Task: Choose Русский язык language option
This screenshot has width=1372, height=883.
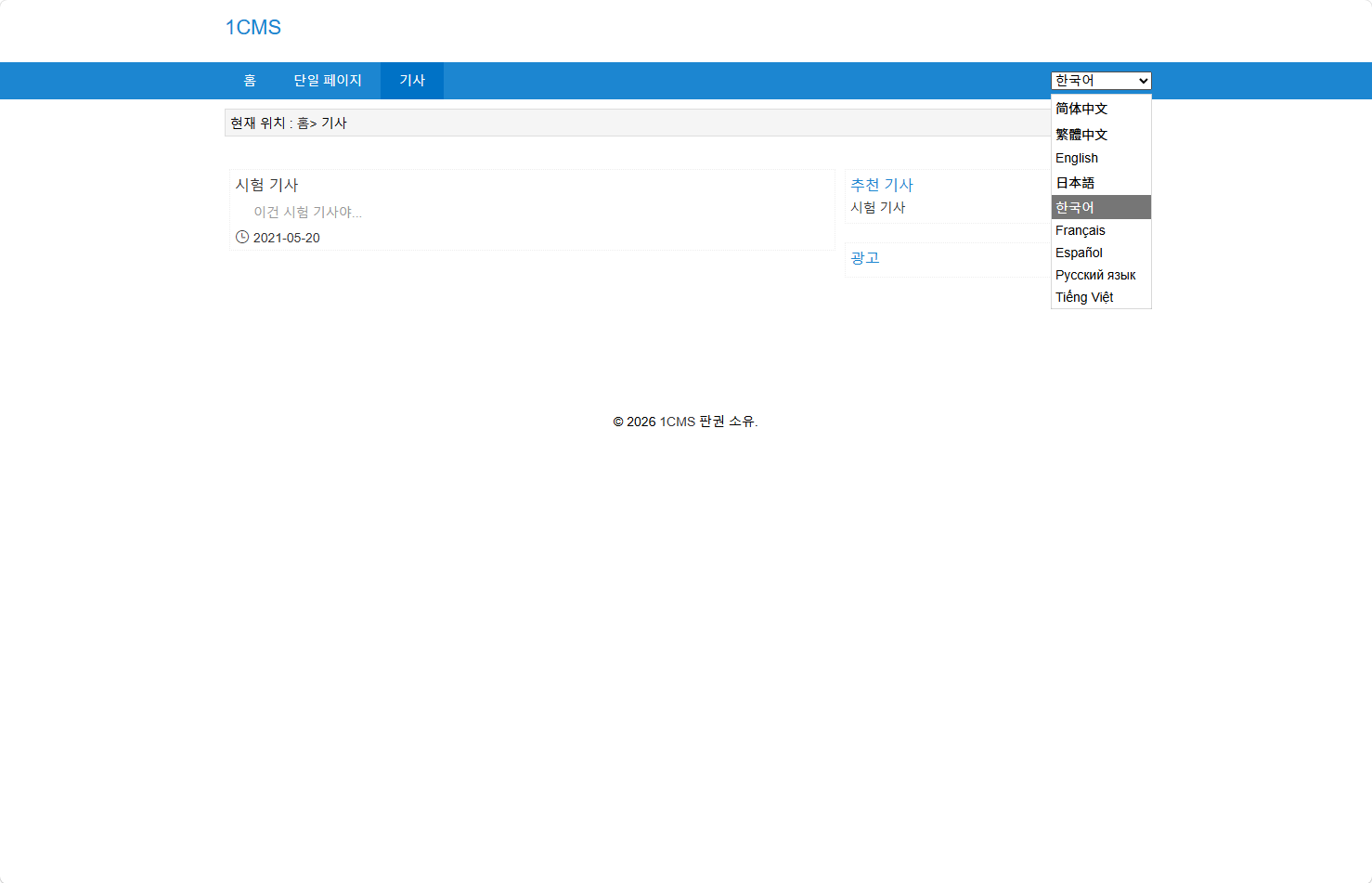Action: tap(1095, 275)
